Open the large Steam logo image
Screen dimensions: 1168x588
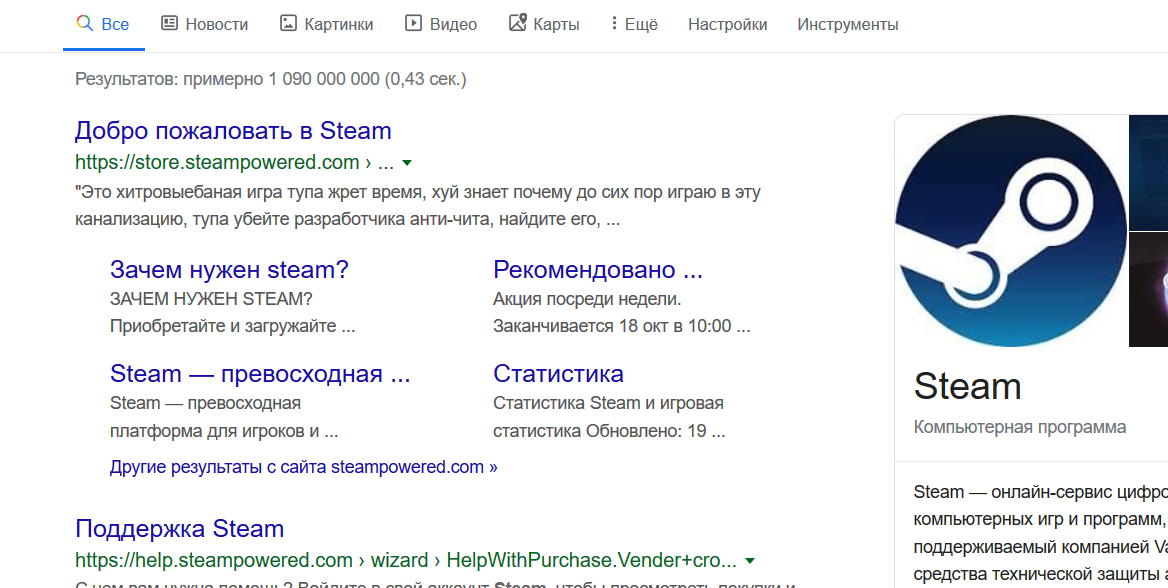coord(1011,231)
